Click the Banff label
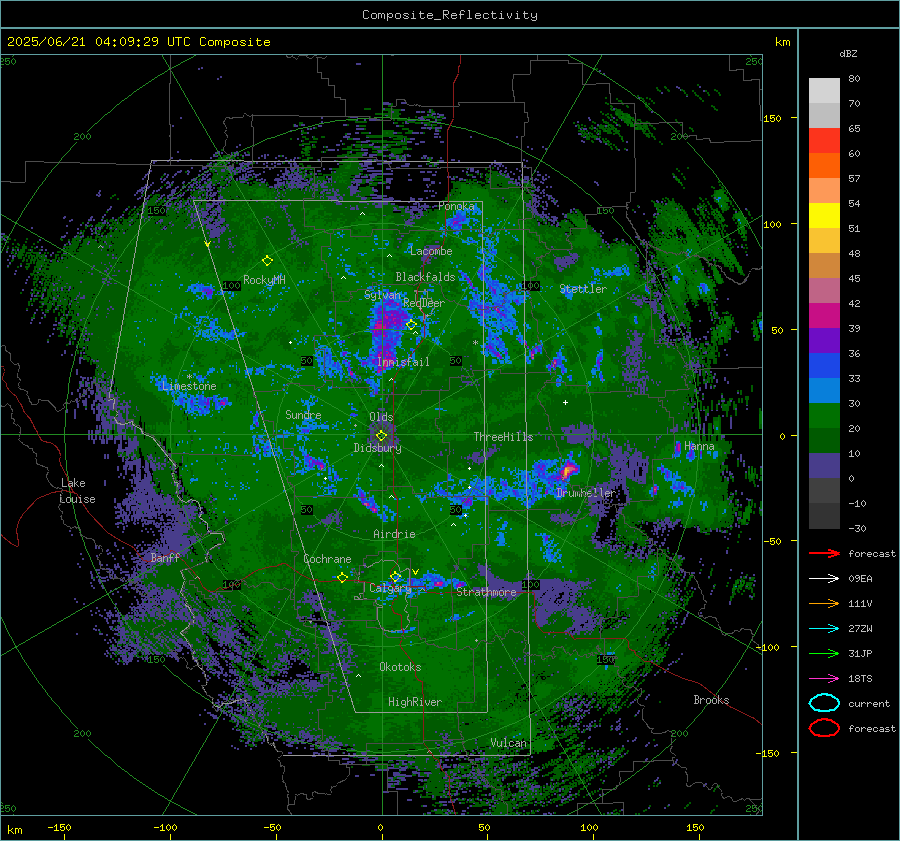 point(165,557)
